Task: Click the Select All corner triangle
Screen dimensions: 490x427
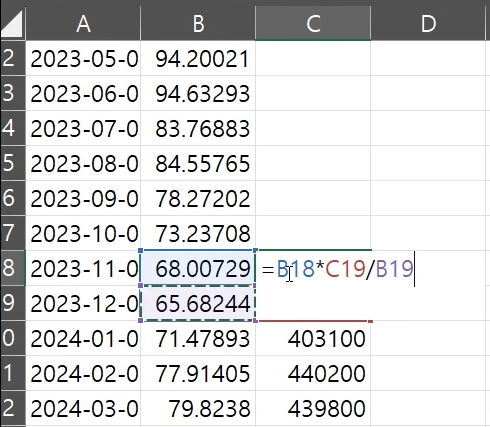Action: [12, 23]
